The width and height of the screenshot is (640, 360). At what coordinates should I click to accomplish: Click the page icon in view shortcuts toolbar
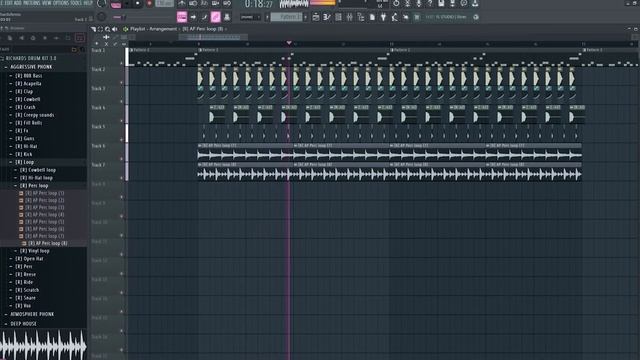(372, 17)
